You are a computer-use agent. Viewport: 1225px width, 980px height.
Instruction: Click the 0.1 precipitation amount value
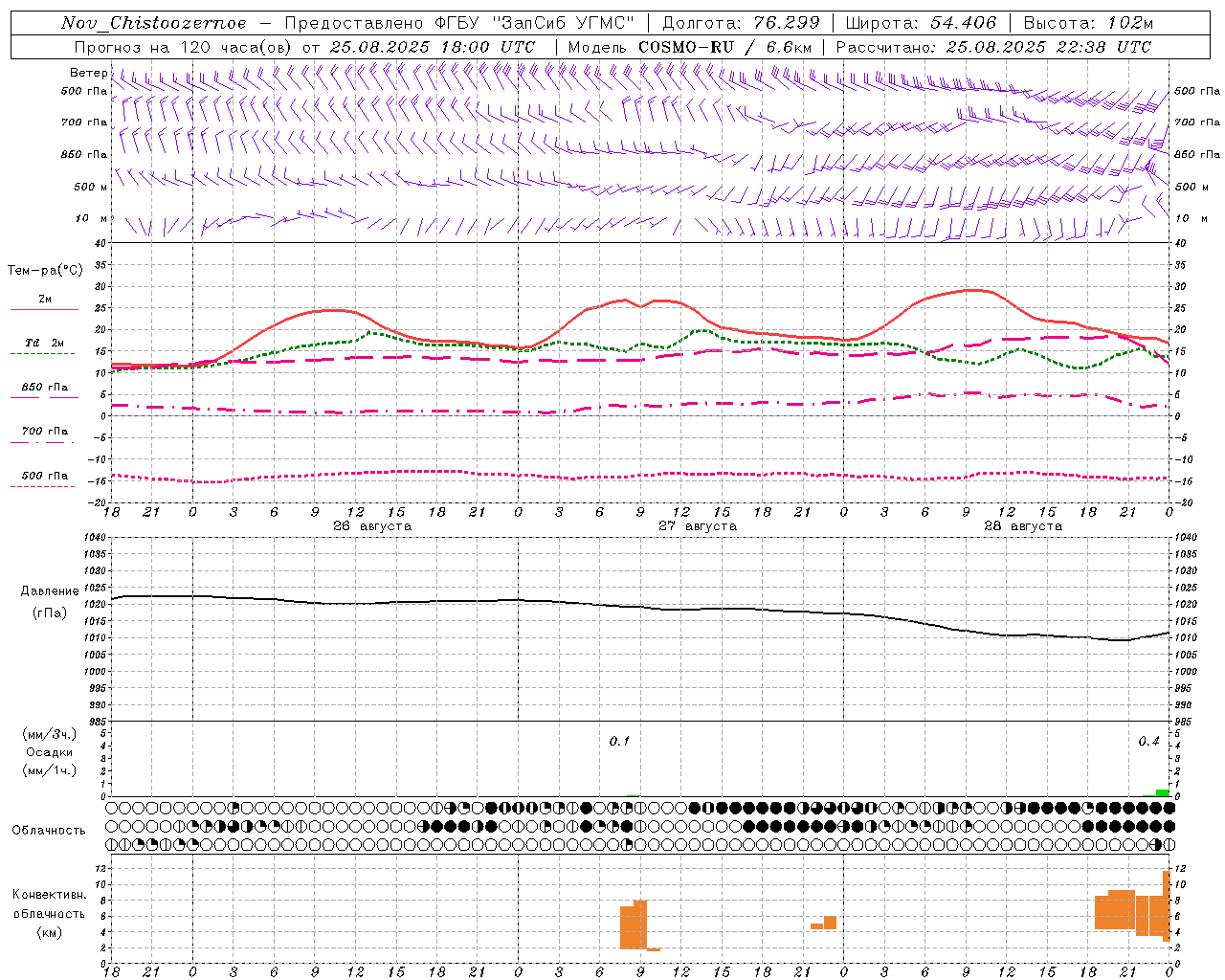click(x=620, y=742)
